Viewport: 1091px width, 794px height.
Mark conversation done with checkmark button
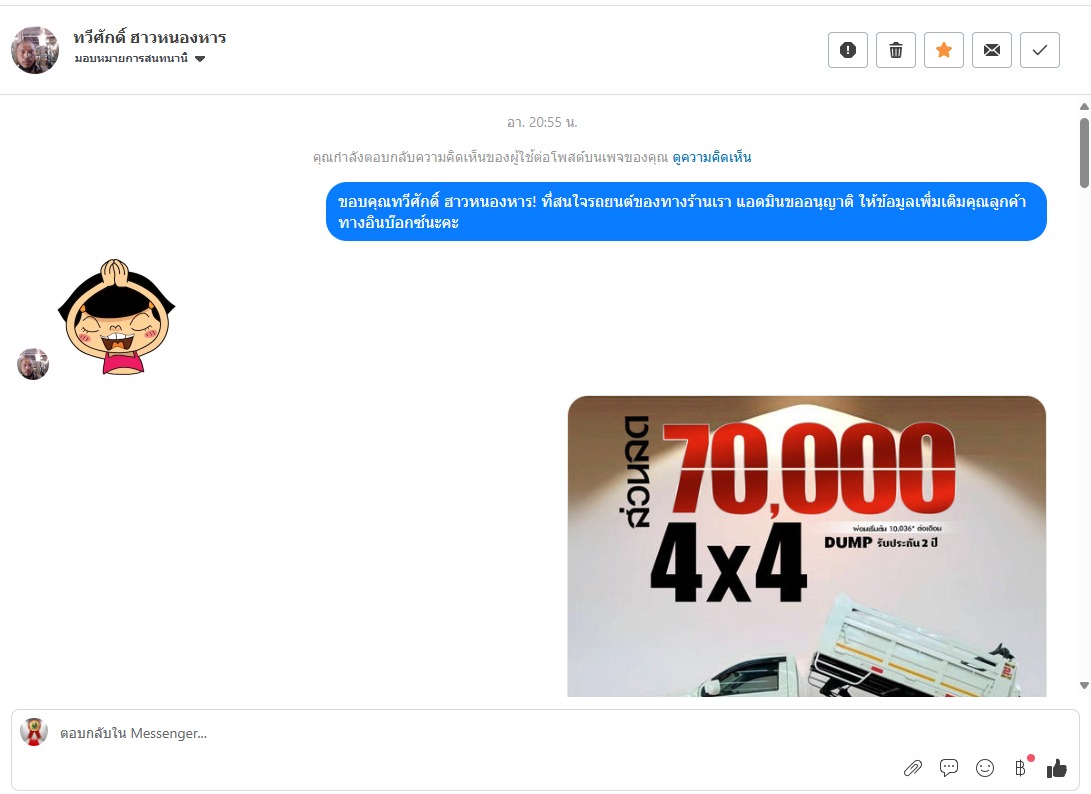[1040, 50]
